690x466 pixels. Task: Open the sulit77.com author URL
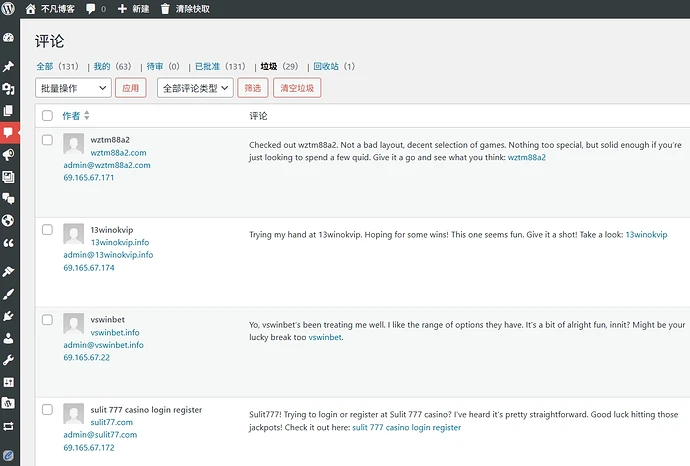[111, 422]
